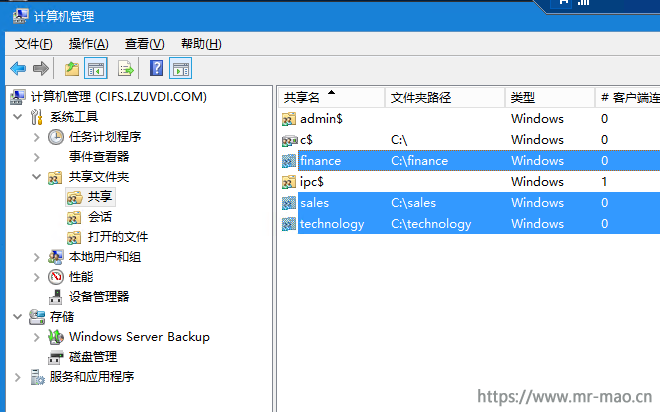This screenshot has width=660, height=412.
Task: Click the C:\finance folder path cell
Action: [419, 161]
